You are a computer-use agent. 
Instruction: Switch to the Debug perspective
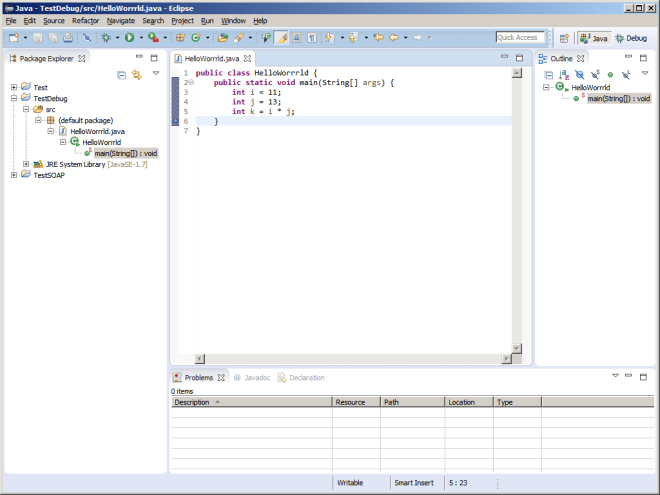pos(630,38)
